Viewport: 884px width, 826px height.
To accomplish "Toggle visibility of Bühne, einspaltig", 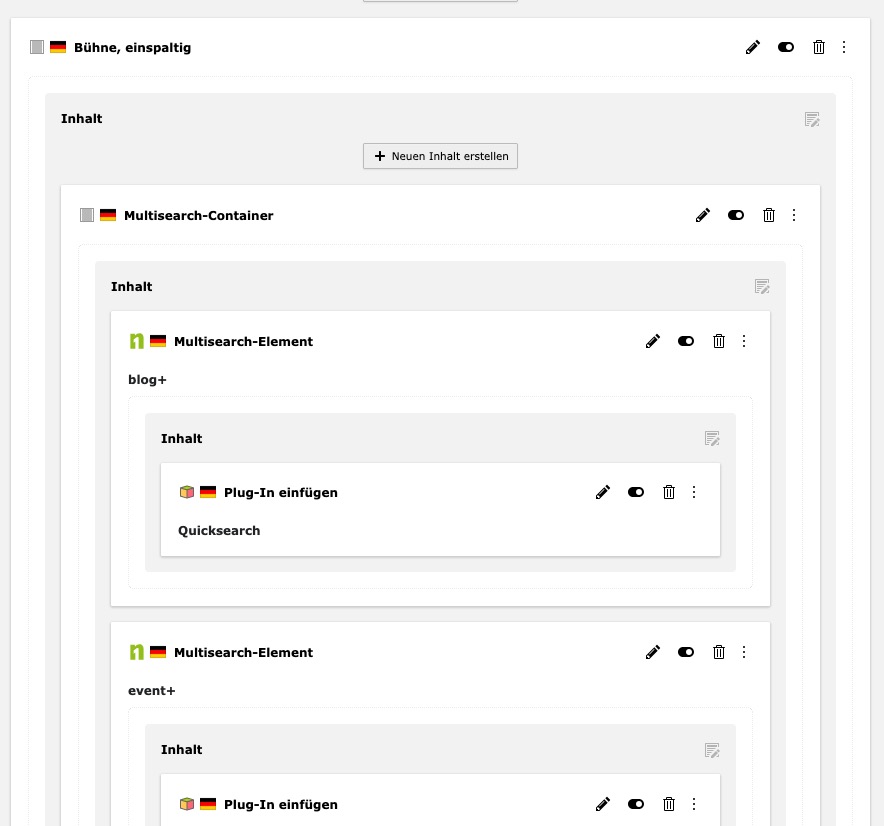I will [x=785, y=47].
